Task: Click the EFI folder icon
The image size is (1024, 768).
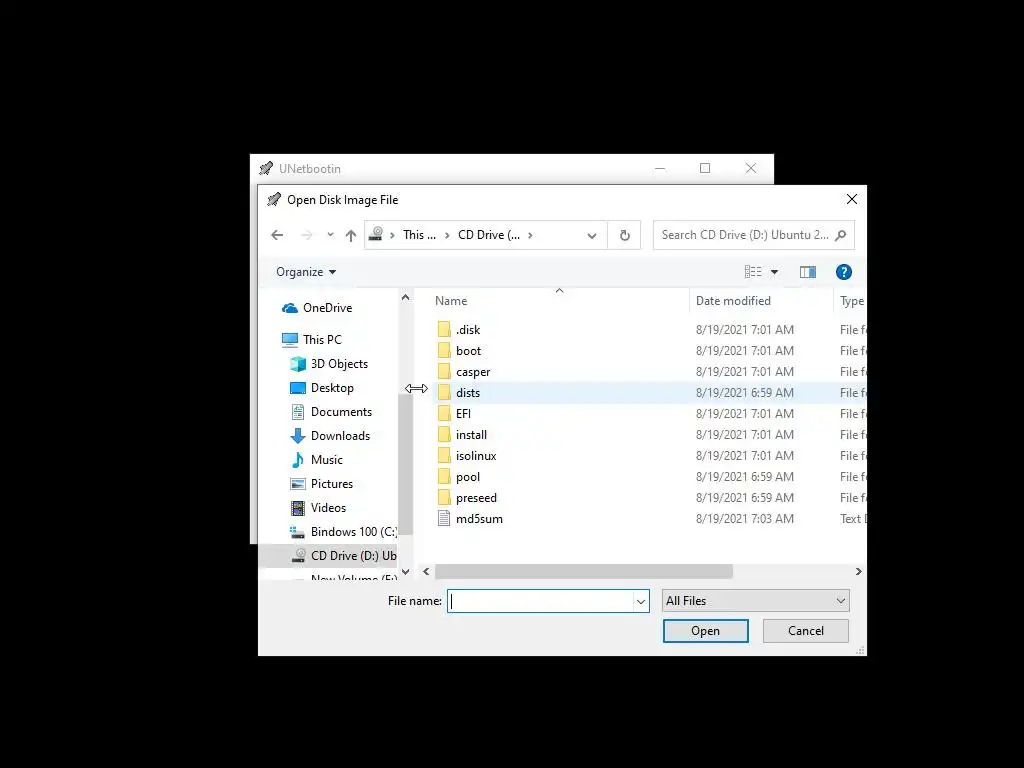Action: click(444, 413)
